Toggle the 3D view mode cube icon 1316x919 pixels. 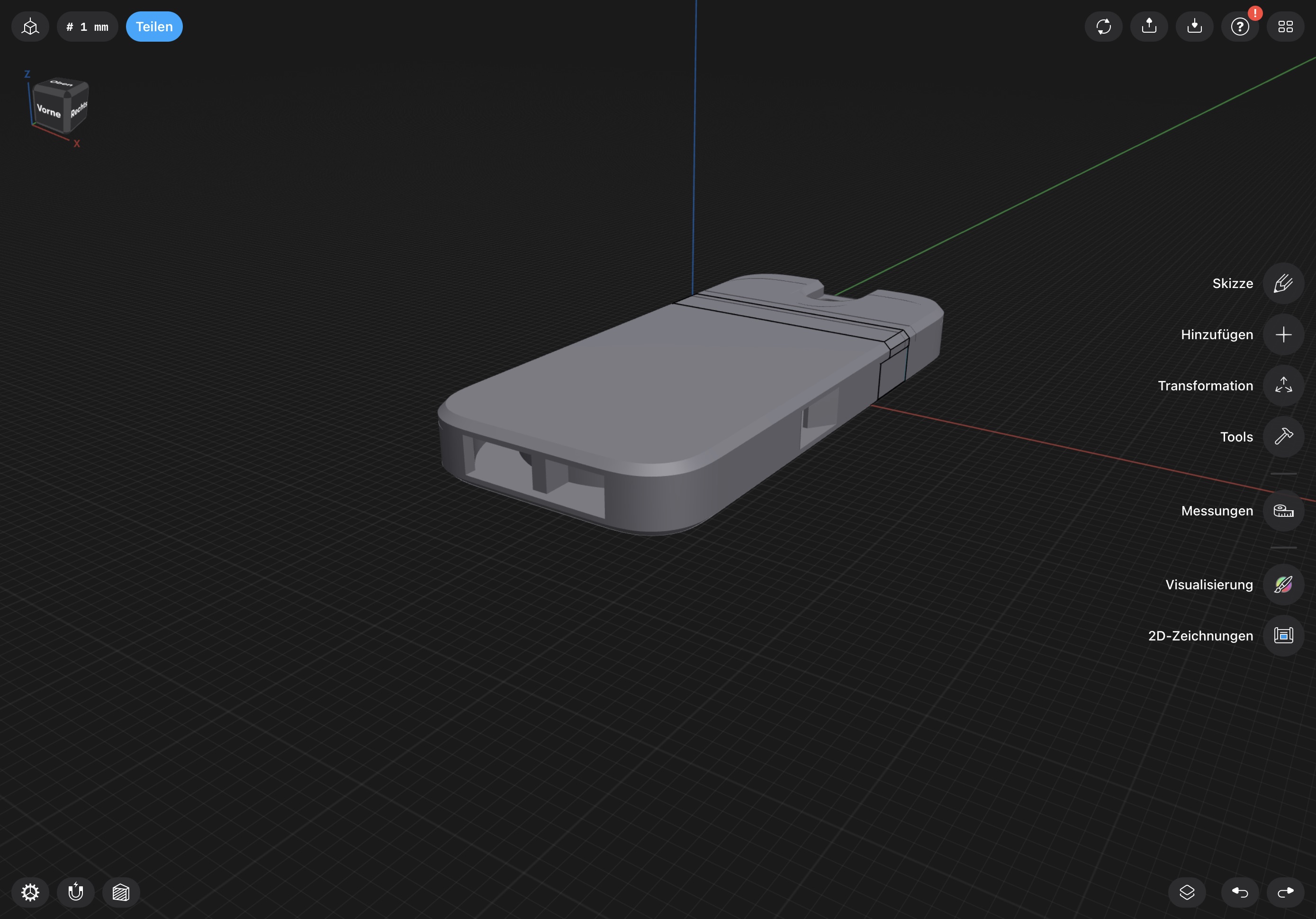[30, 27]
